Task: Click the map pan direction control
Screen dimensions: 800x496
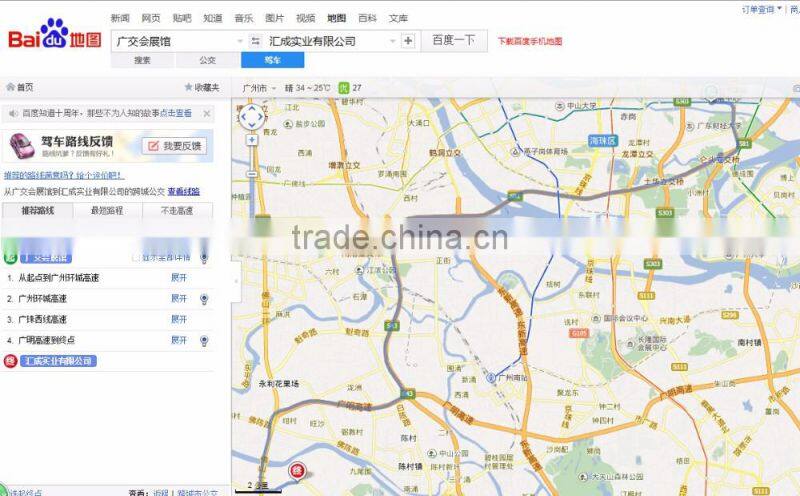Action: tap(251, 117)
